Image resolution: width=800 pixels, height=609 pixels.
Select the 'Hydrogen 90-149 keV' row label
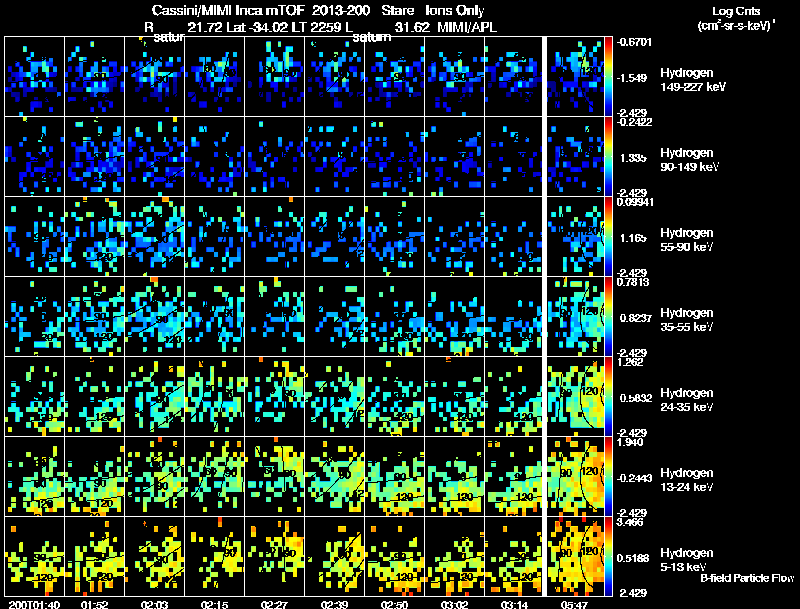(689, 160)
